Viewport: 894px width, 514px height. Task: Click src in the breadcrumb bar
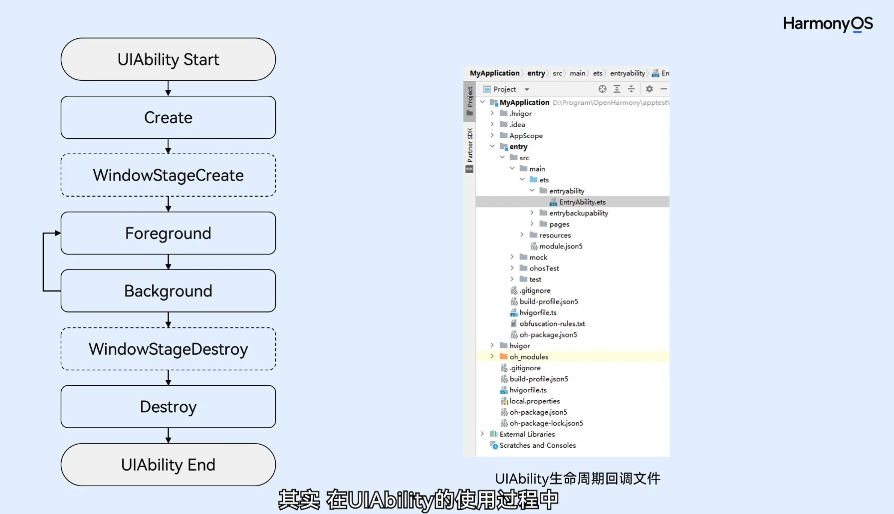pos(557,74)
